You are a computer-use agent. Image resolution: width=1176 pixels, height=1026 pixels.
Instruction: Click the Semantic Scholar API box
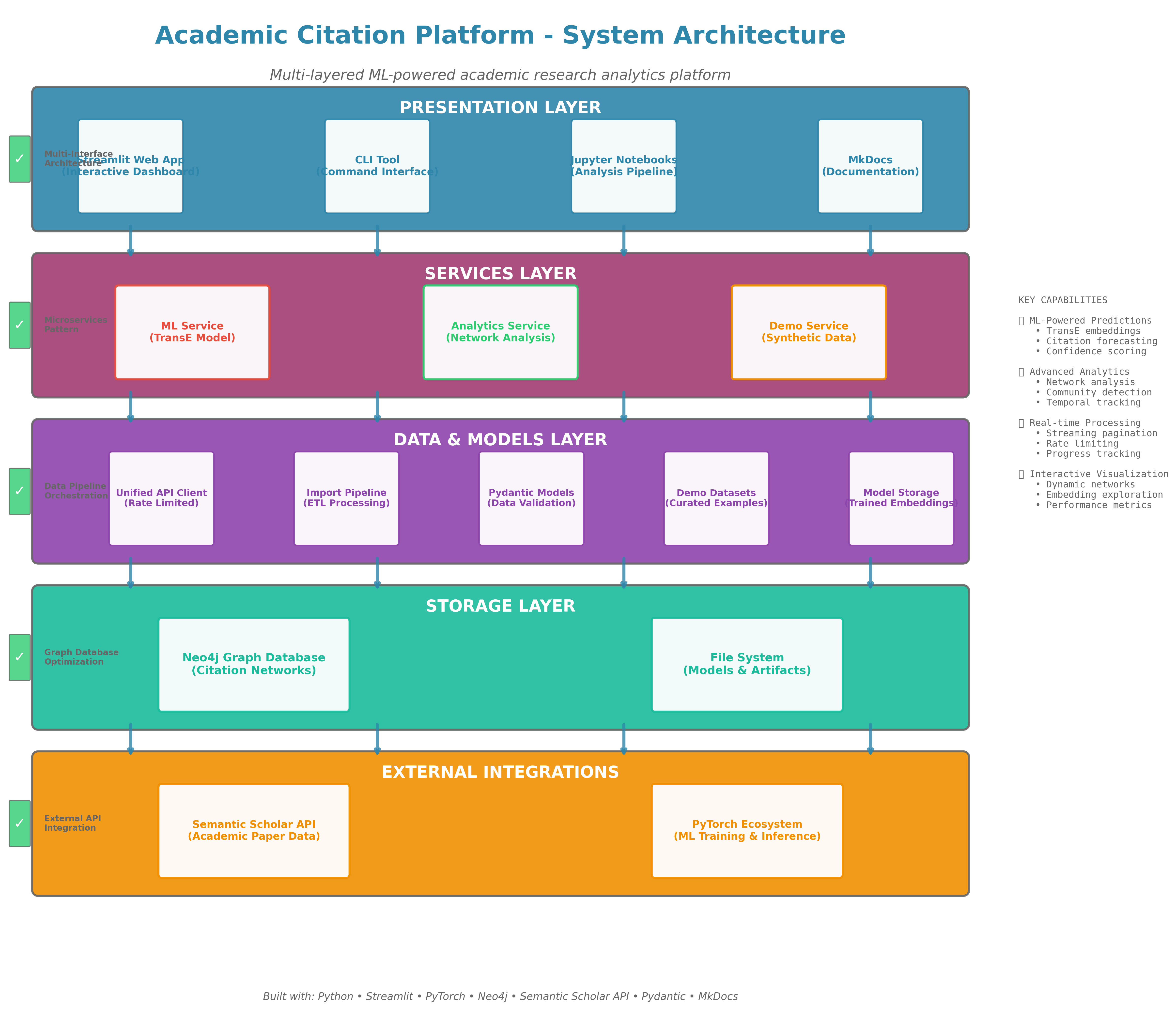coord(254,830)
